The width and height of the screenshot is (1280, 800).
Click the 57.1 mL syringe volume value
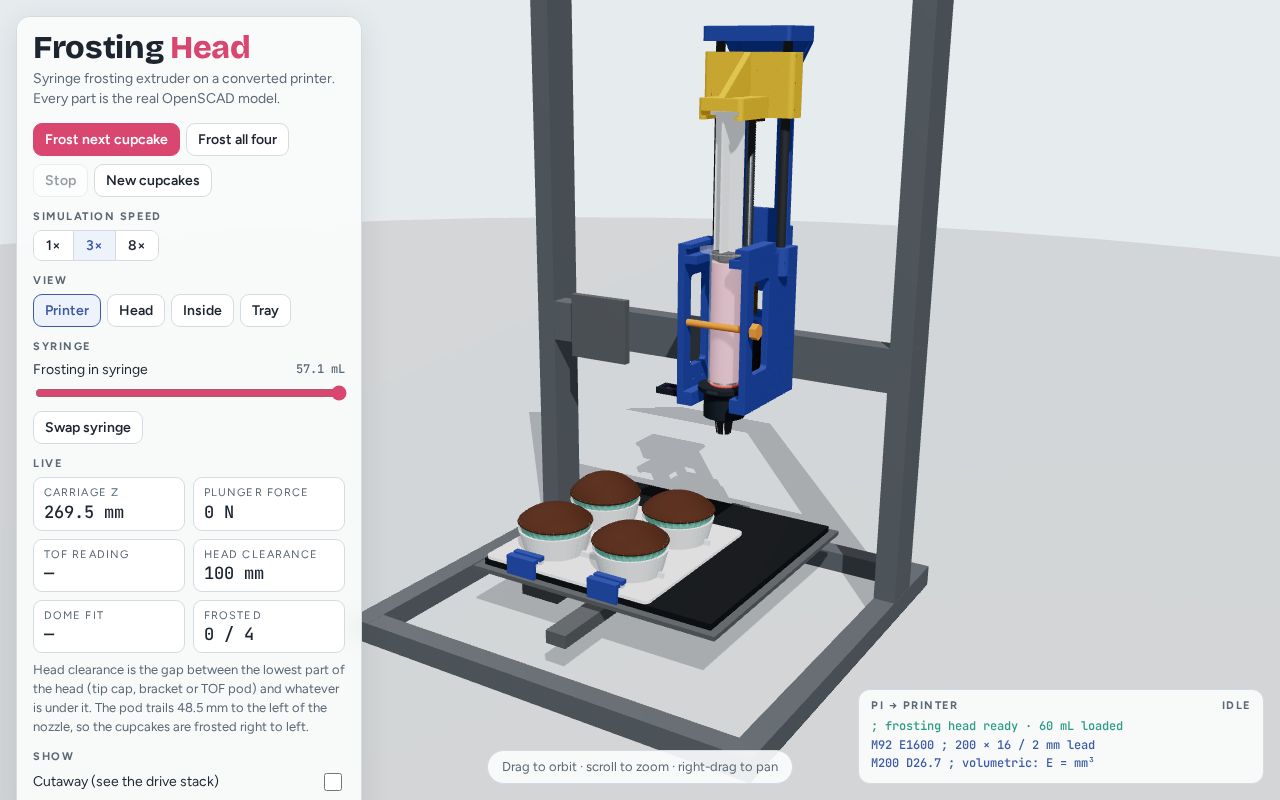320,369
